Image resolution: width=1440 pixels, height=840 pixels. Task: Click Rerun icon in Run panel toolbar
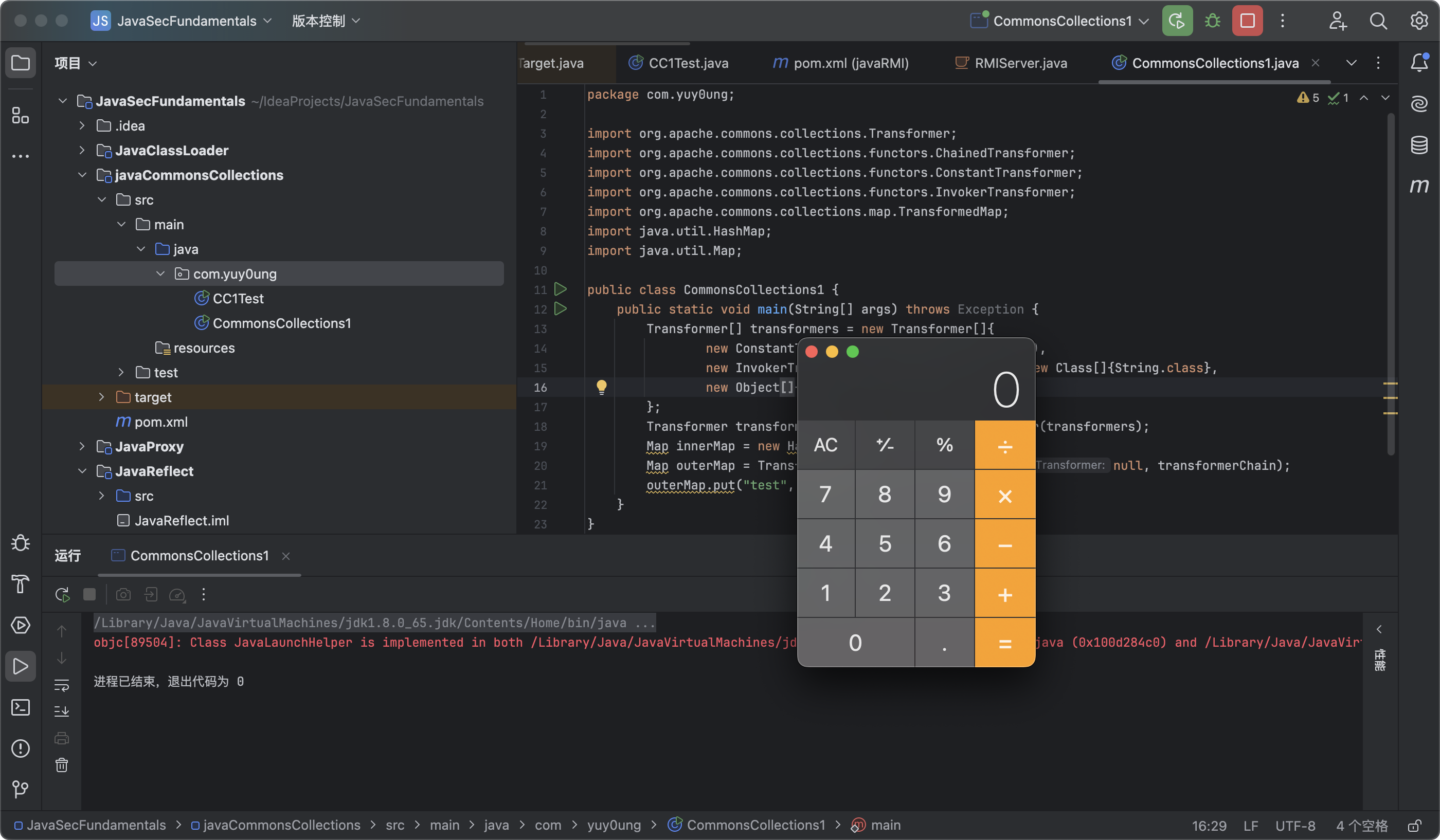pos(62,594)
